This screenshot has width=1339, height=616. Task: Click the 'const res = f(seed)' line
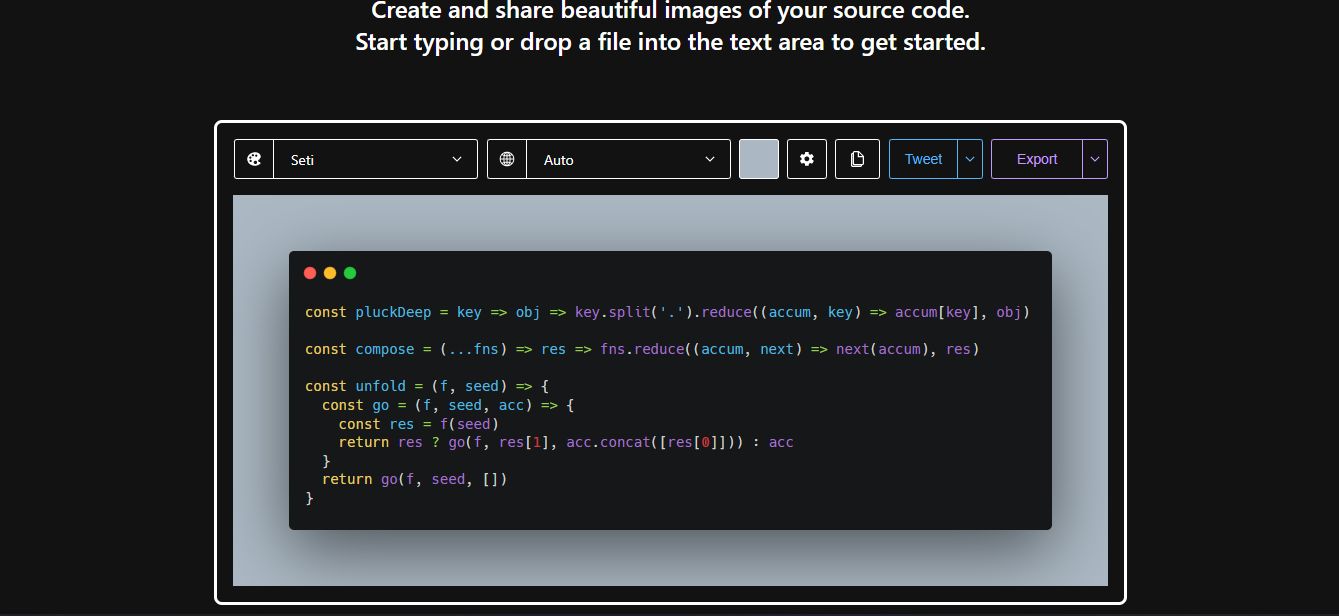click(419, 423)
